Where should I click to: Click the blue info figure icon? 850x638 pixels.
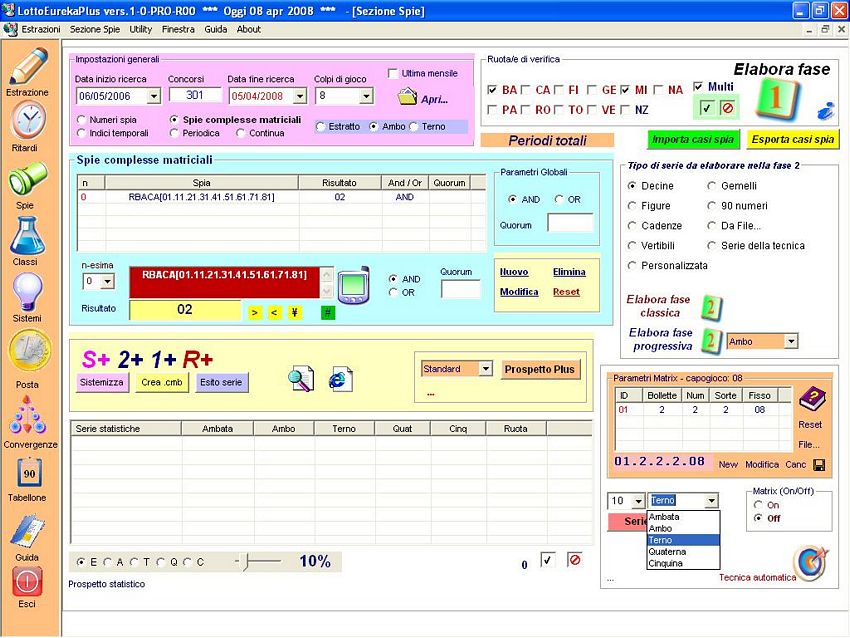[x=826, y=110]
